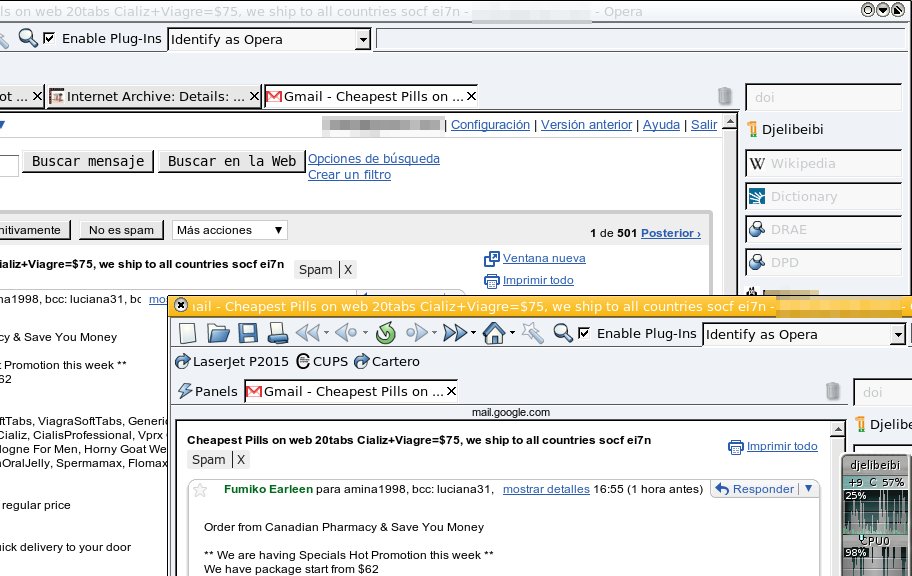The width and height of the screenshot is (912, 576).
Task: Close the Gmail tab in back window
Action: [472, 96]
